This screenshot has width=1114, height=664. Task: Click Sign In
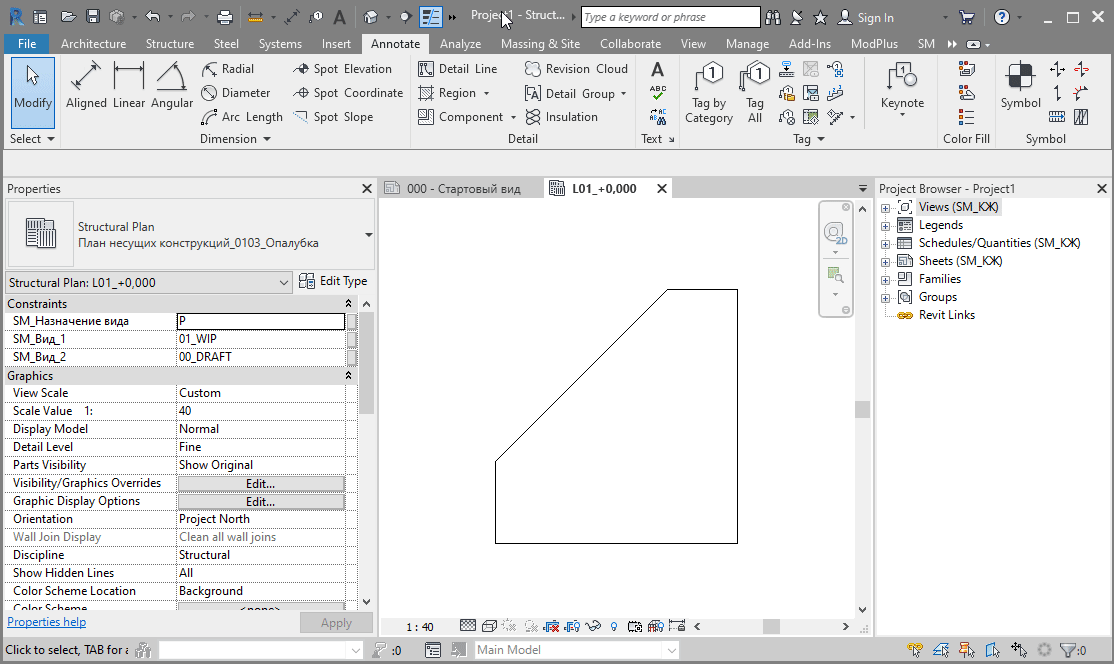[x=866, y=18]
